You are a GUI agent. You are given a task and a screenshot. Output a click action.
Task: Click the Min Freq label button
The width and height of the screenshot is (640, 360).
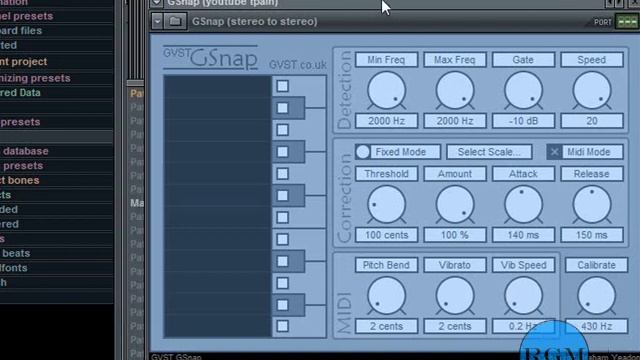click(386, 60)
